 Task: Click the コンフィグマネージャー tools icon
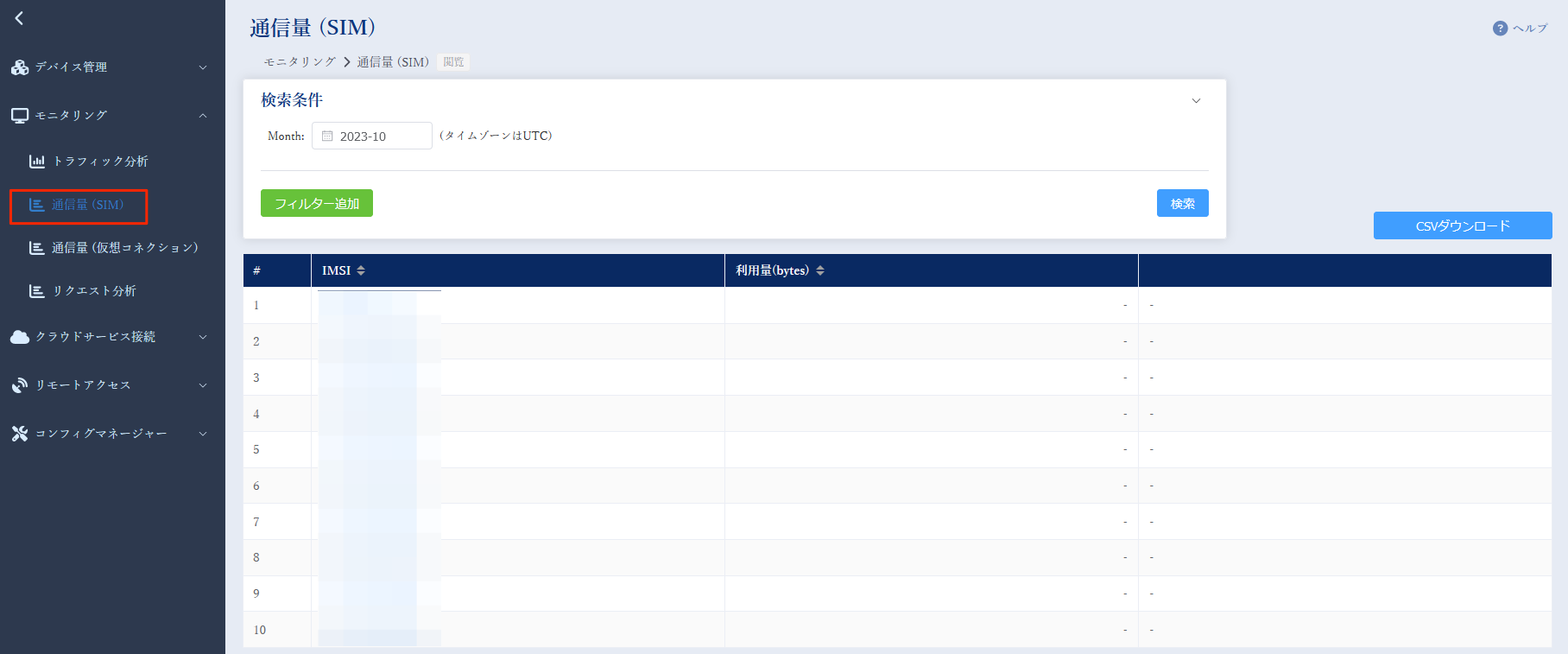pyautogui.click(x=20, y=434)
